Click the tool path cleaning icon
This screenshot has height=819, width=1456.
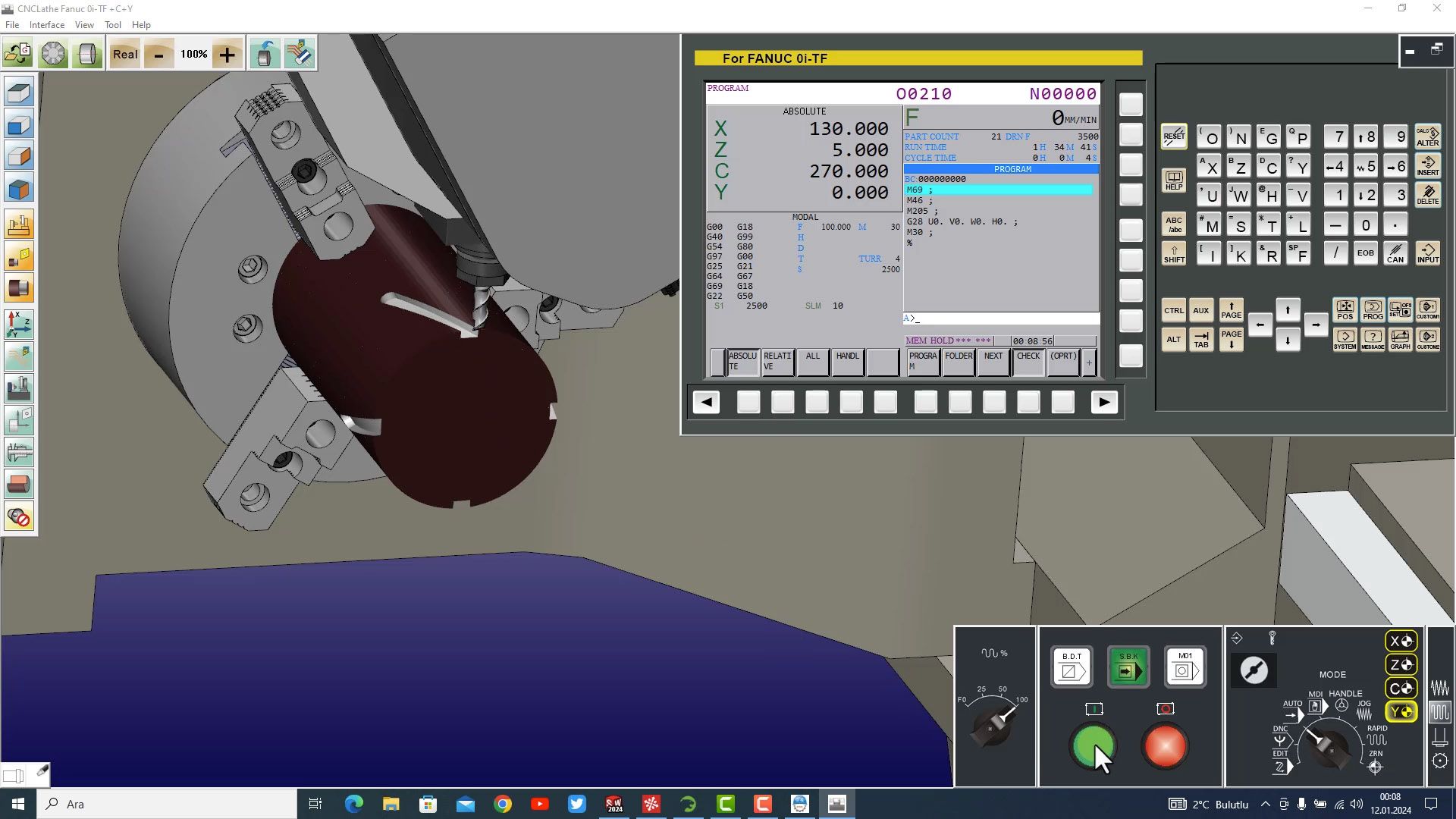[300, 54]
